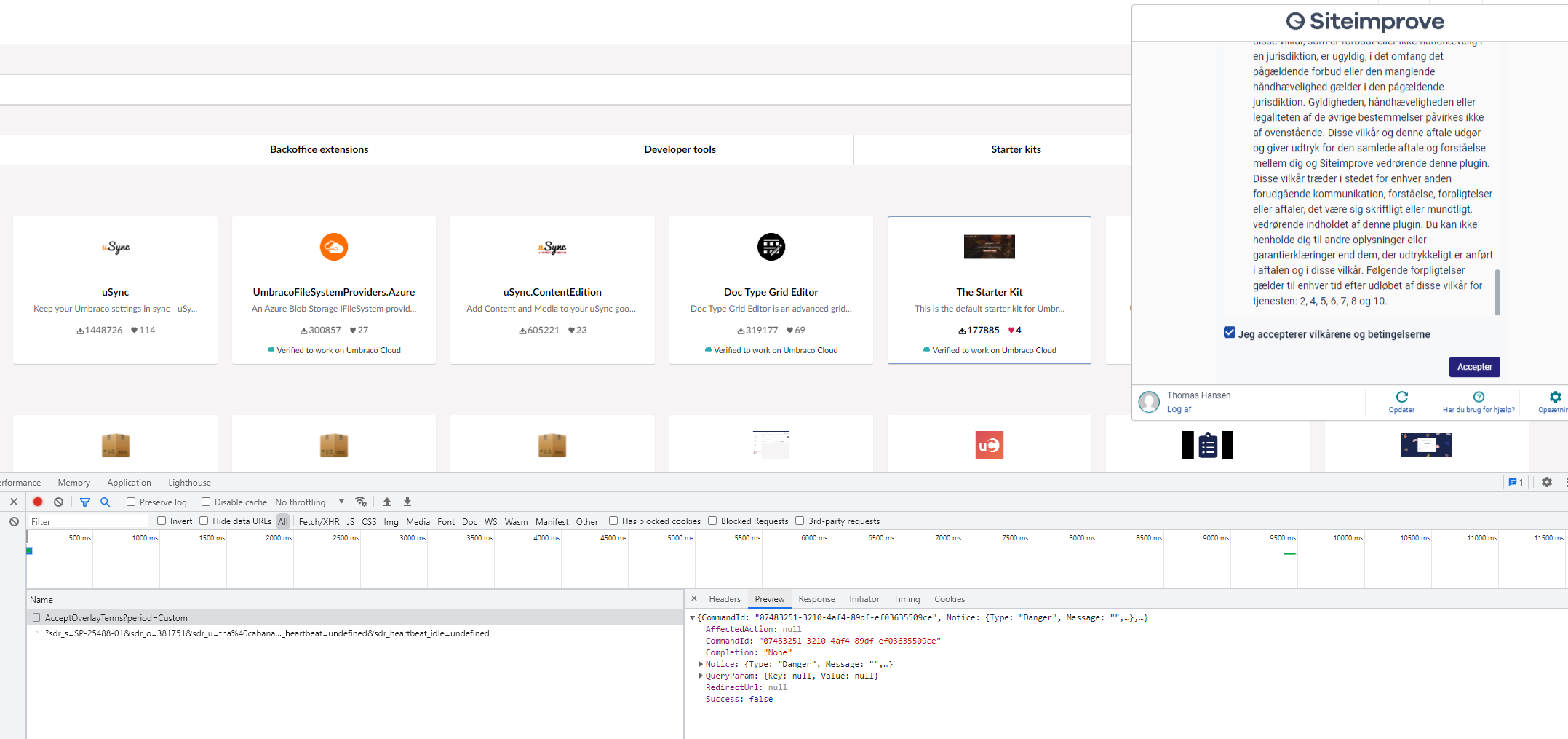Click The Starter Kit thumbnail image
The image size is (1568, 739).
click(990, 247)
